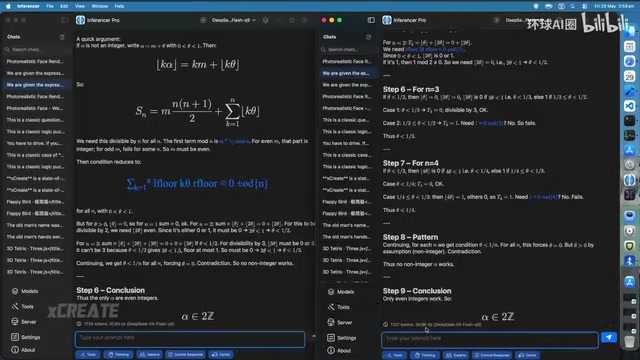This screenshot has width=640, height=360.
Task: Open the Inferencer app menu
Action: (28, 6)
